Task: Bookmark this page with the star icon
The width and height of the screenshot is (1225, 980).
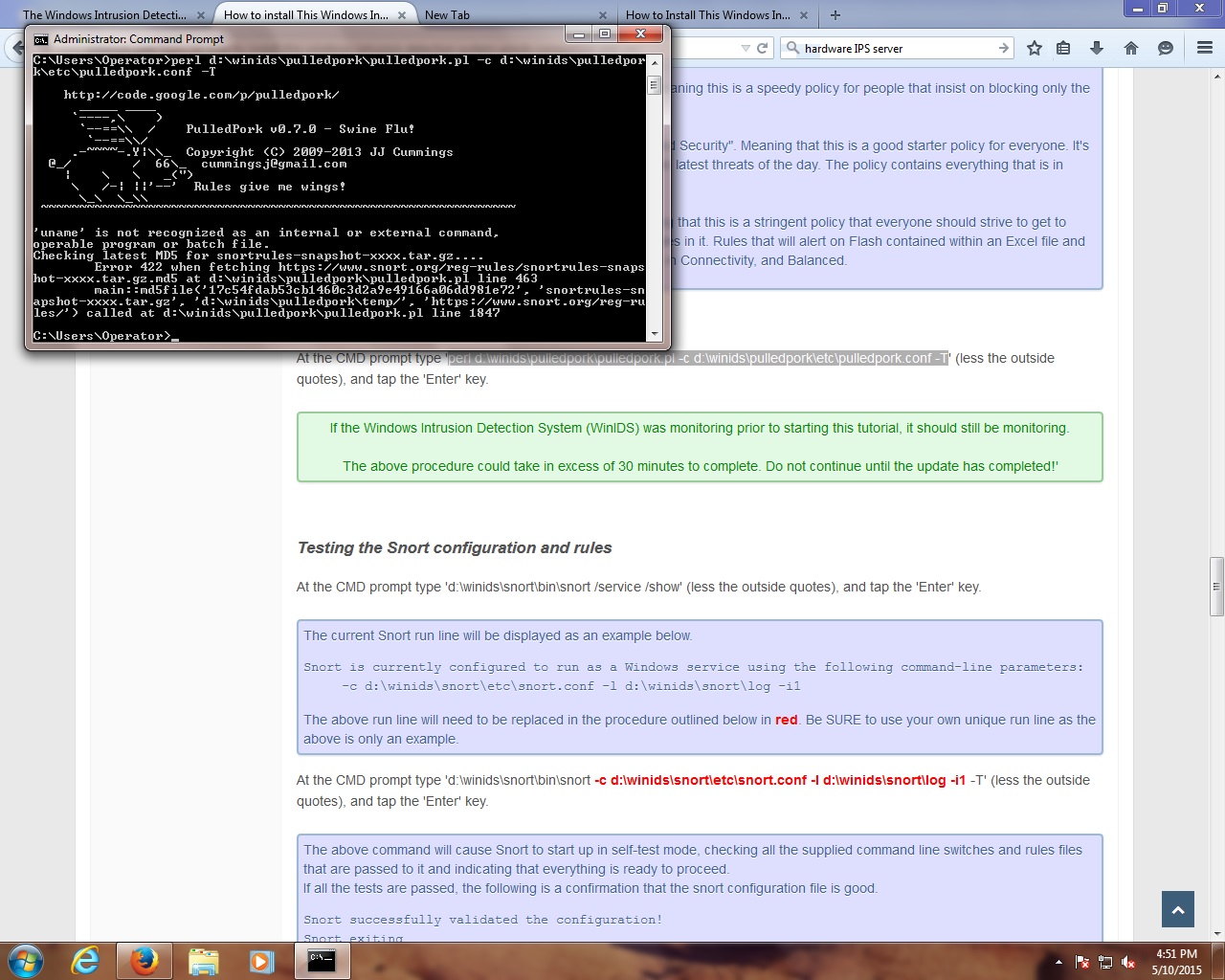Action: tap(1035, 48)
